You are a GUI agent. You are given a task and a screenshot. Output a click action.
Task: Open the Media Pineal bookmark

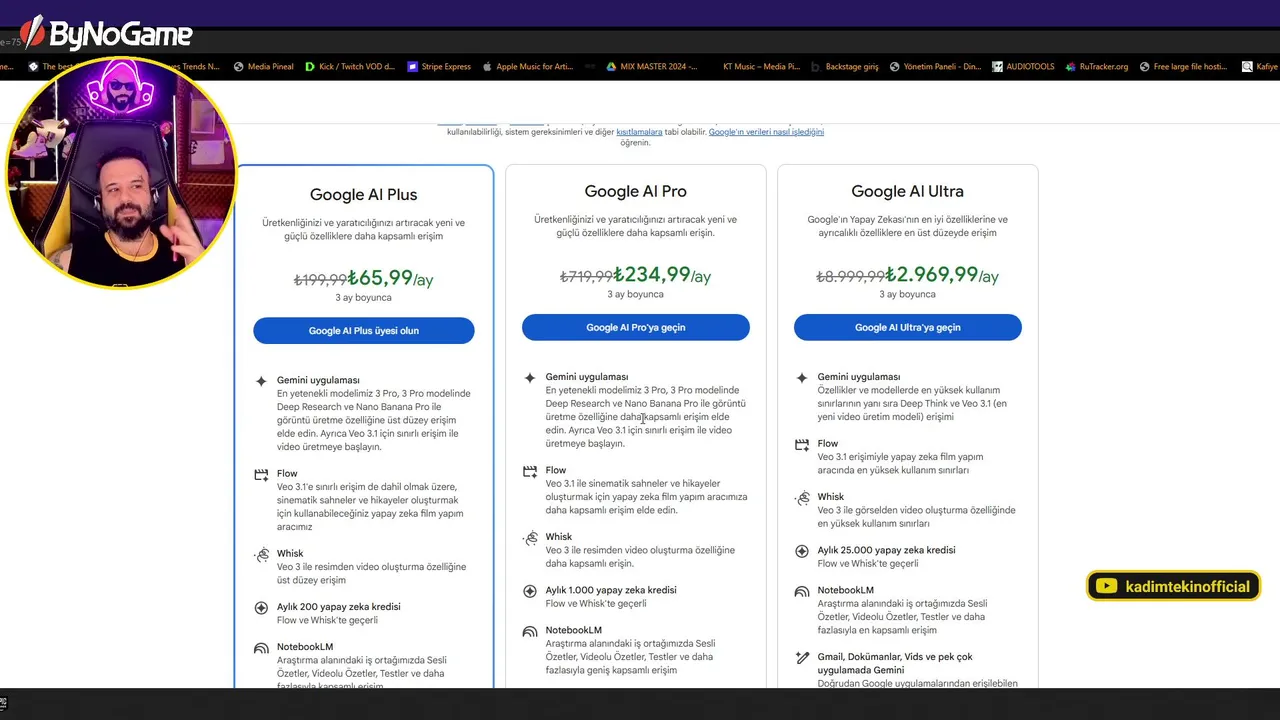click(x=264, y=67)
